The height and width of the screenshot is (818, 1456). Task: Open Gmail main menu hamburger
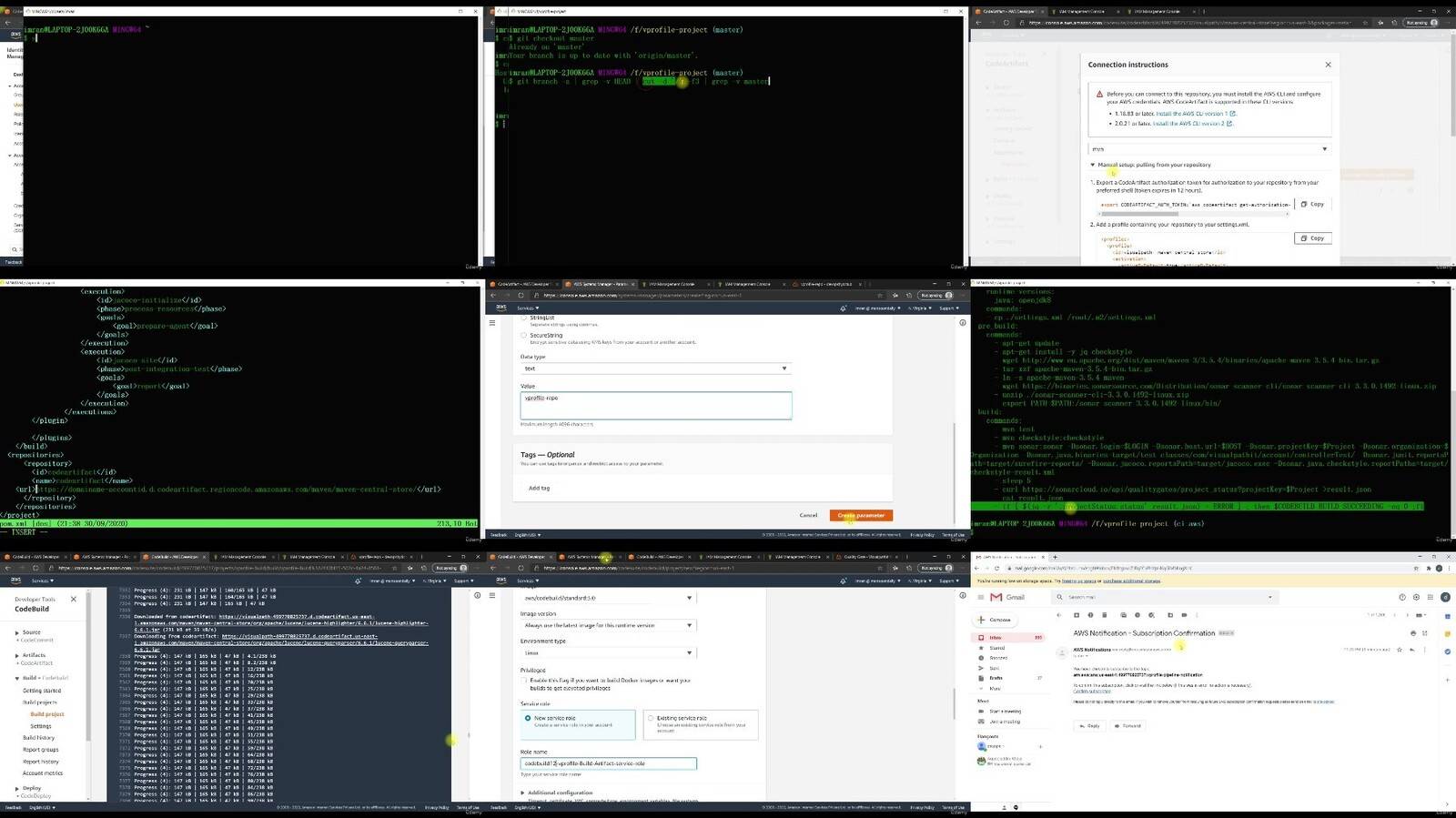tap(981, 597)
